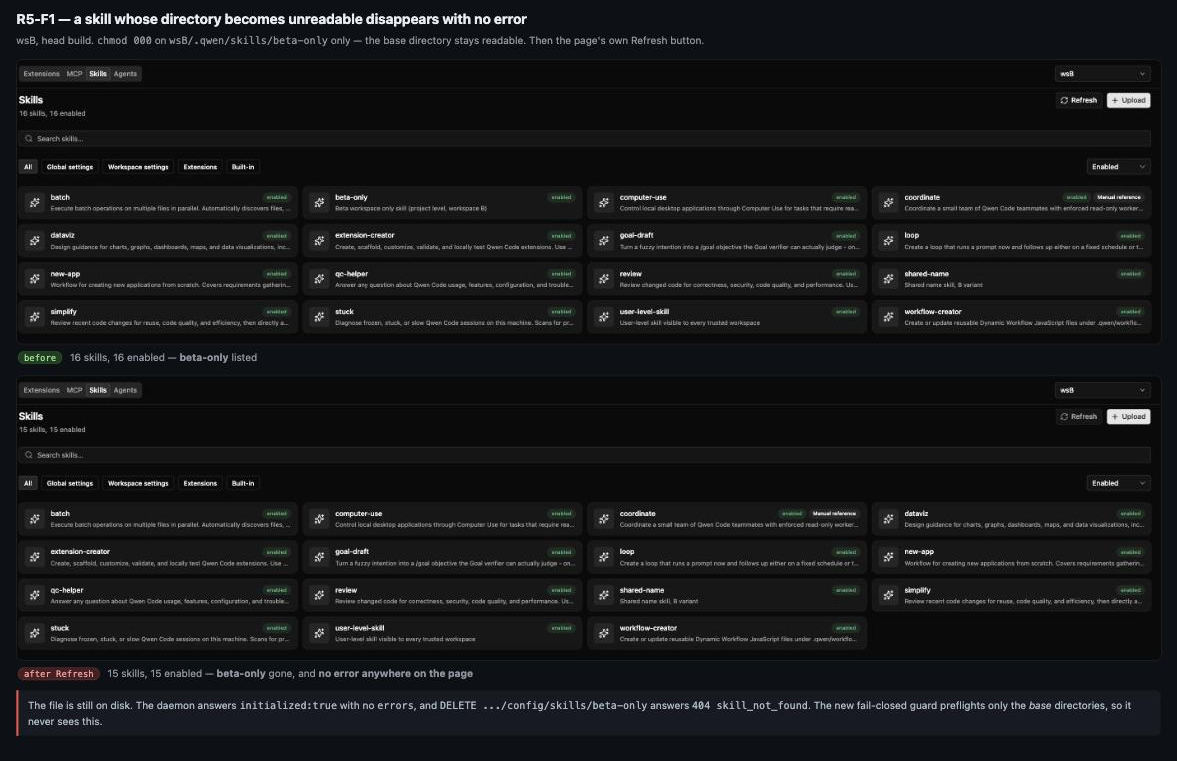Click the red 'after Refresh' label

(x=59, y=674)
